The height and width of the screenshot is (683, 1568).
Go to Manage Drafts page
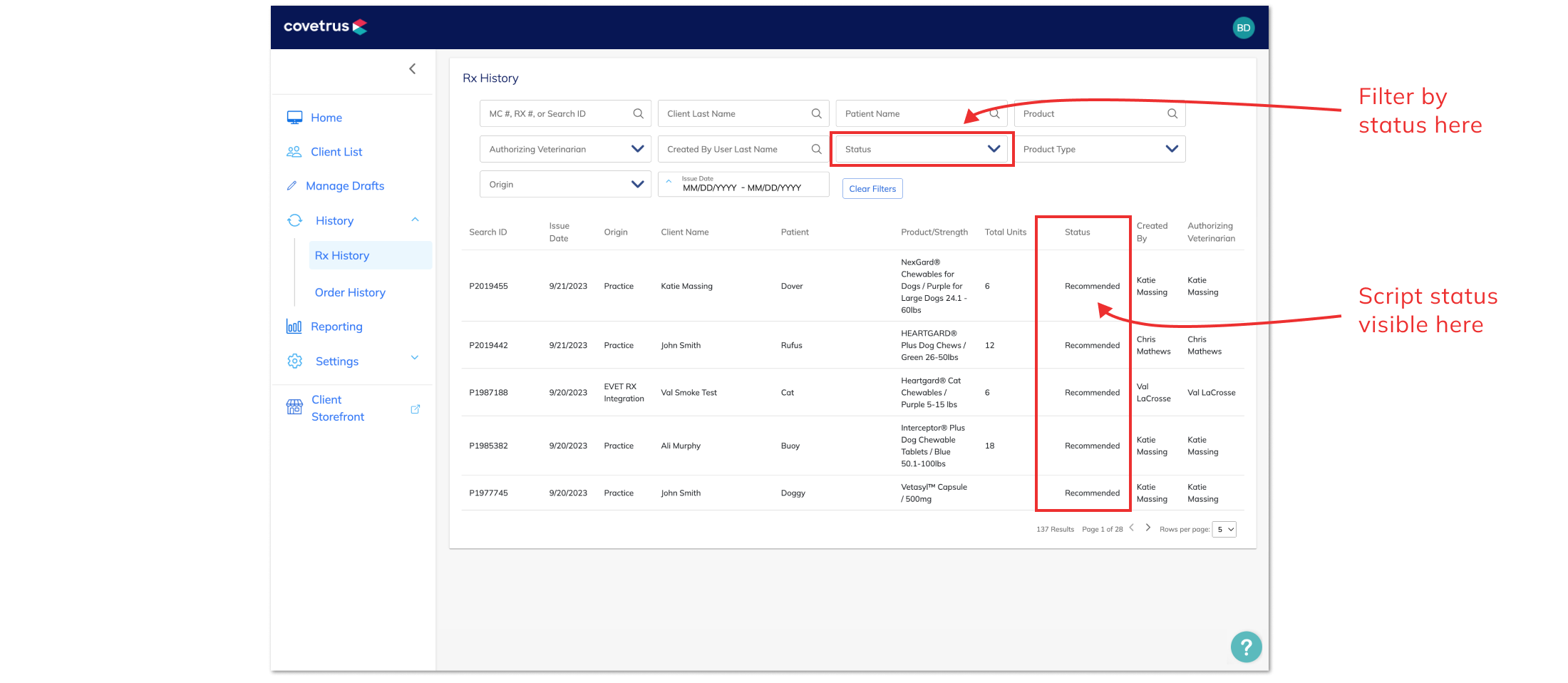click(x=345, y=185)
